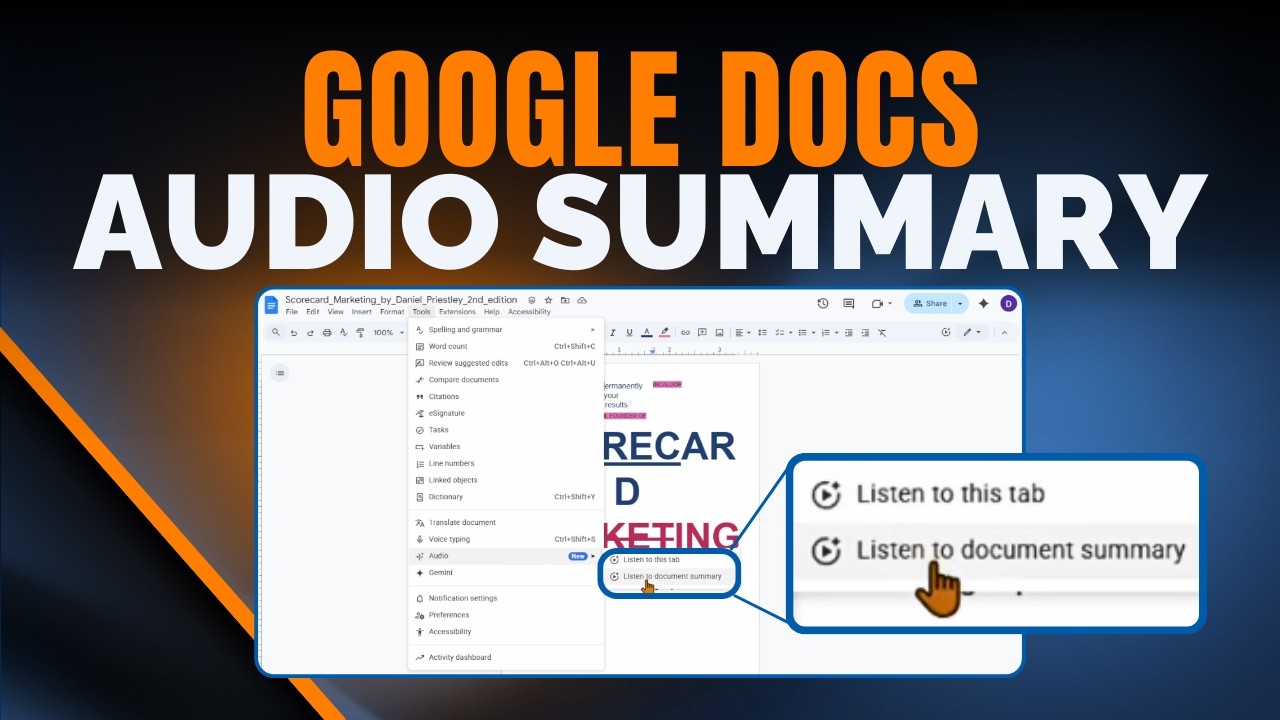1280x720 pixels.
Task: Expand the Spelling and grammar submenu
Action: click(x=506, y=329)
